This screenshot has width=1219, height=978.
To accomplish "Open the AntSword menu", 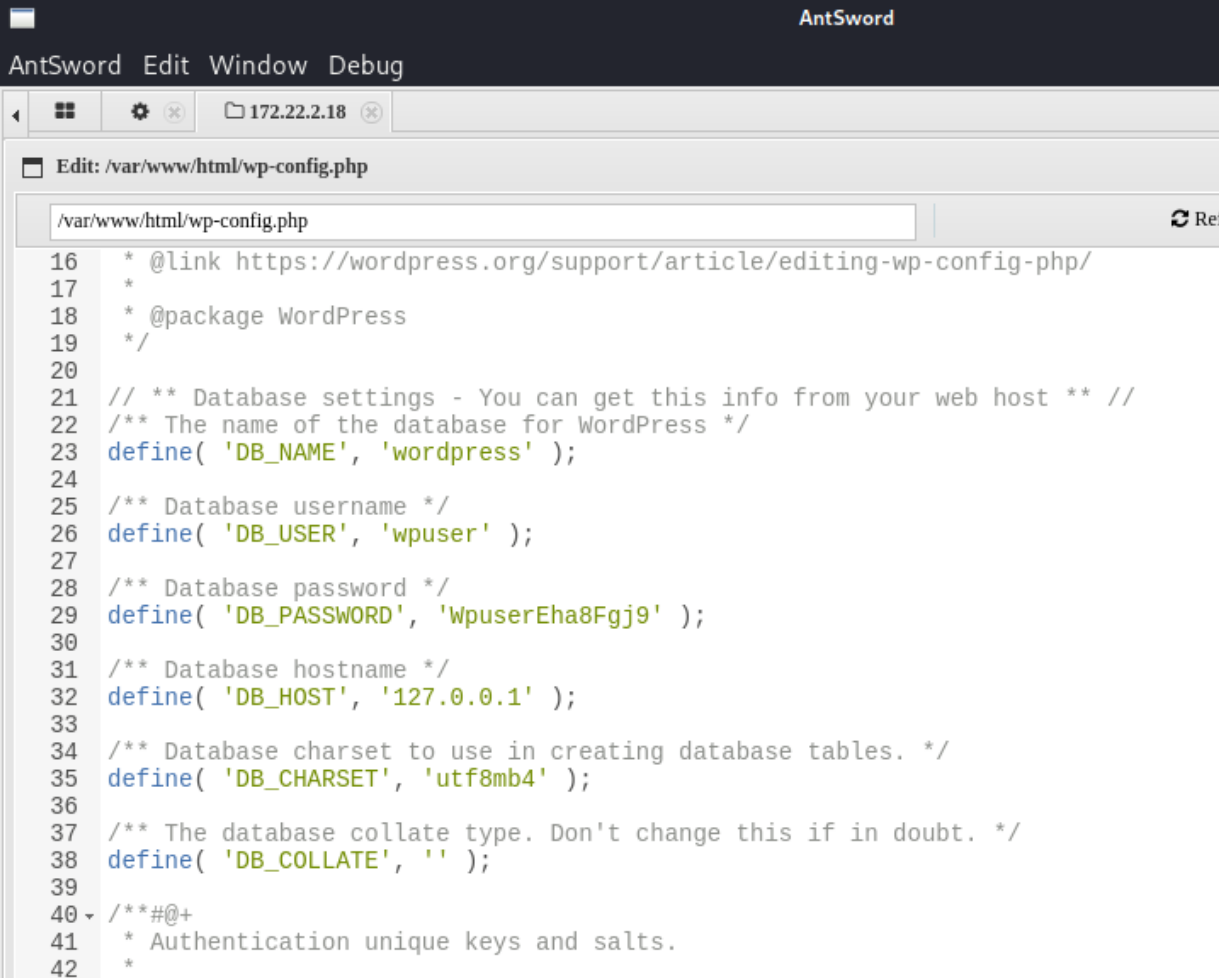I will 65,66.
